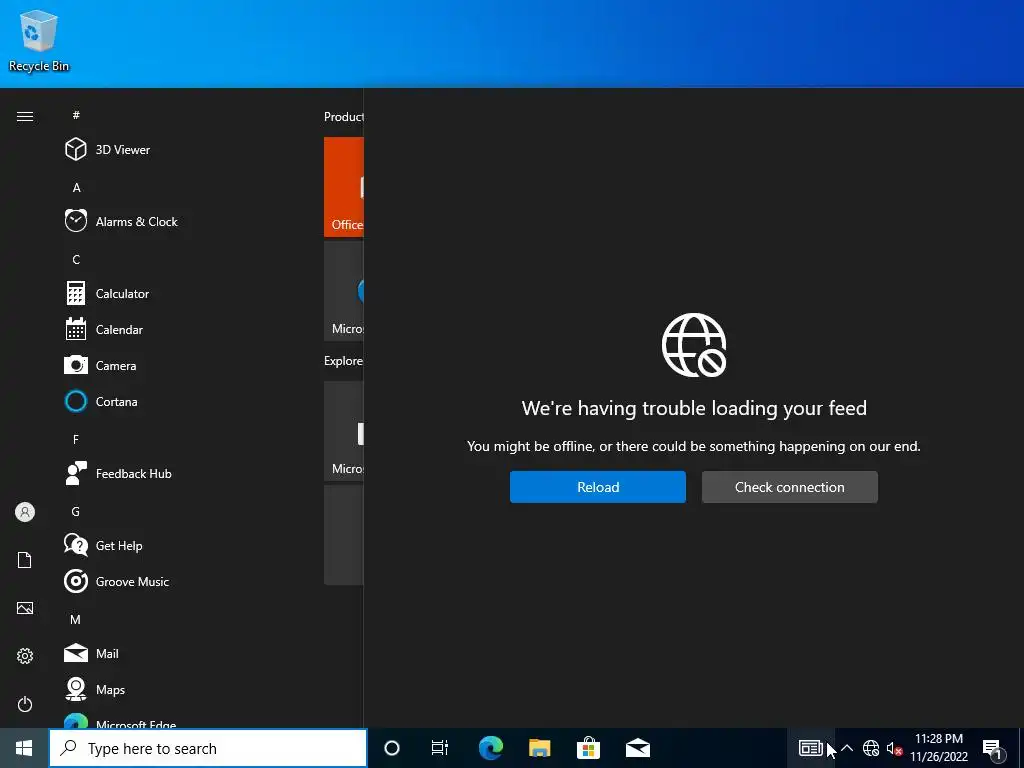
Task: Select the M letter group header
Action: click(x=76, y=619)
